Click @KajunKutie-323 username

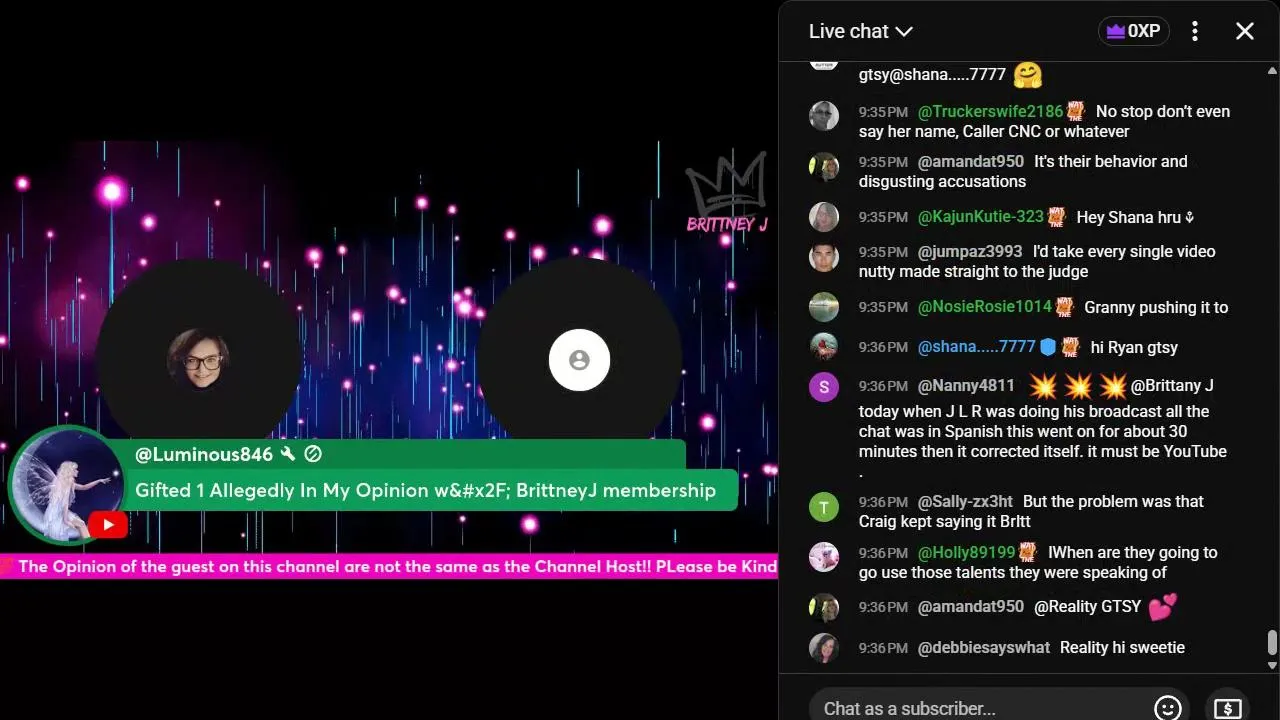pyautogui.click(x=980, y=217)
